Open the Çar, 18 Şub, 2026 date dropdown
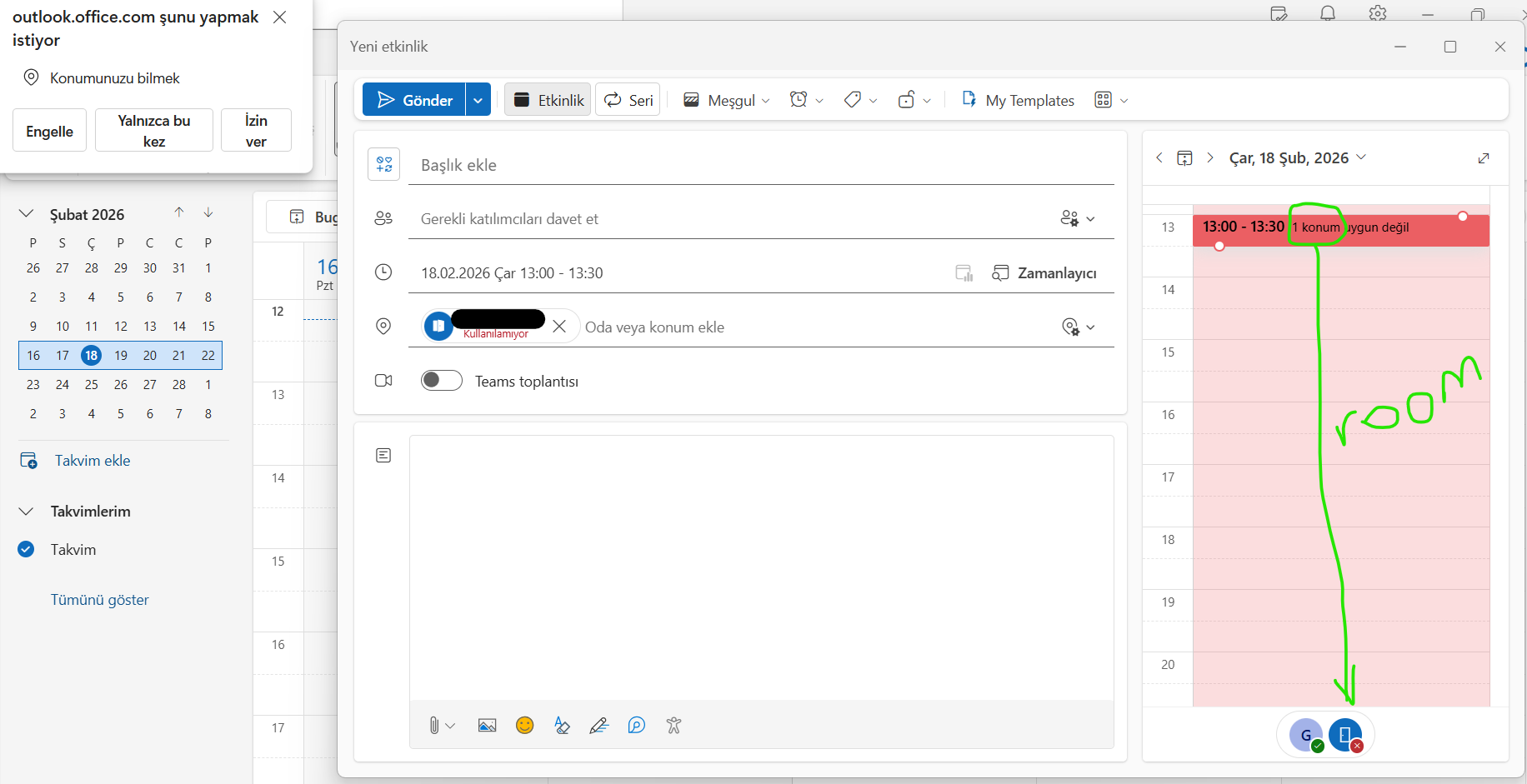 coord(1298,158)
